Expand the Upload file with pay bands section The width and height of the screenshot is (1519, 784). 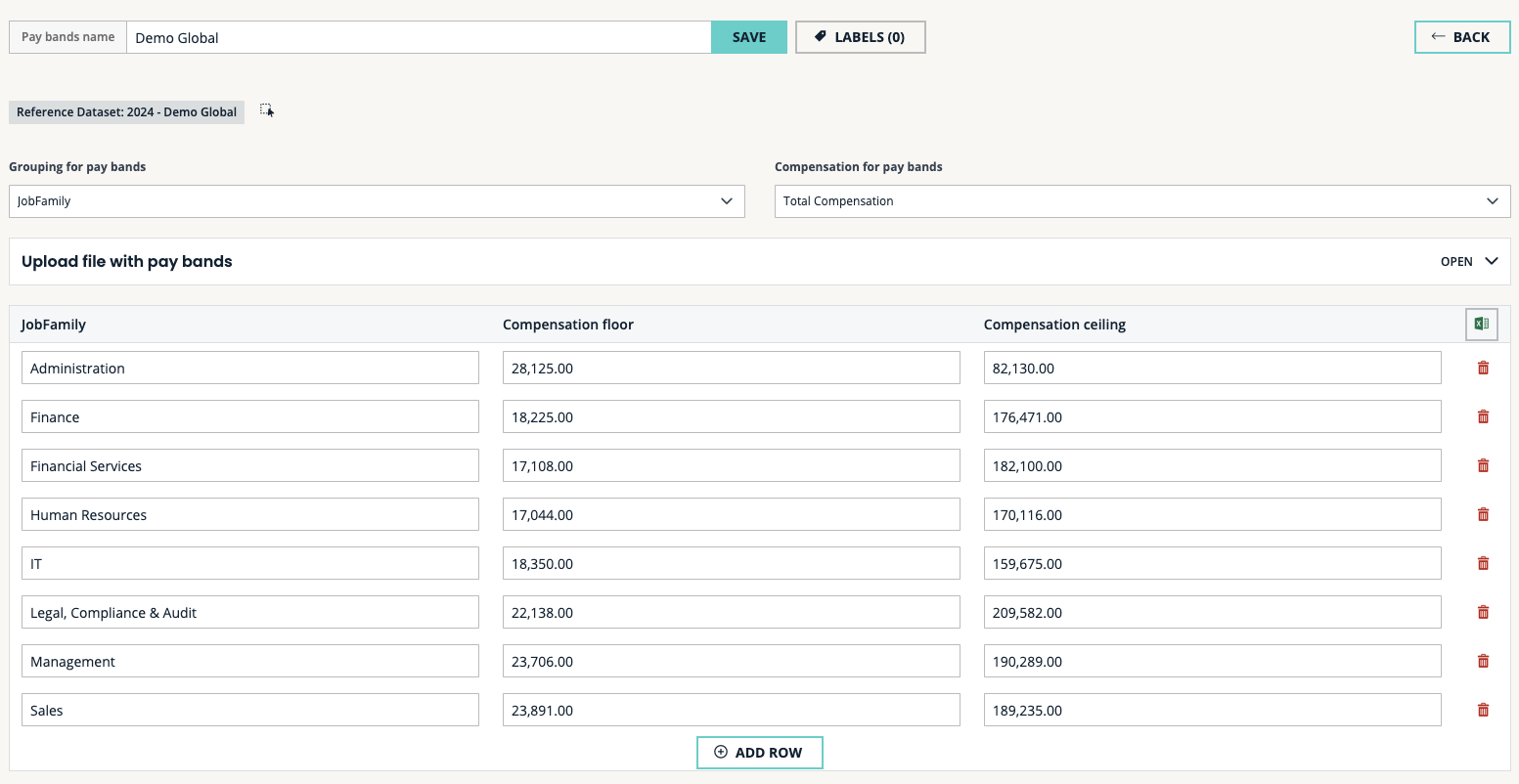tap(1468, 262)
